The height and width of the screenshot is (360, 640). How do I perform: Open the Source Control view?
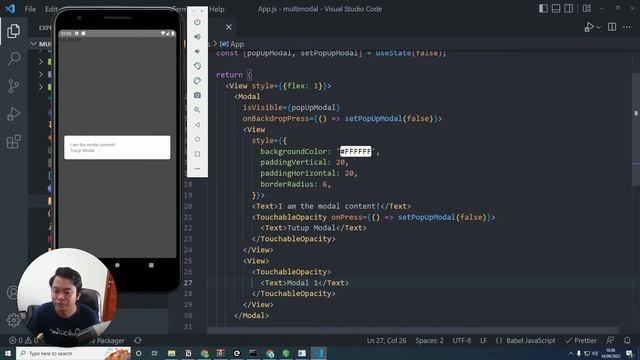pyautogui.click(x=13, y=86)
